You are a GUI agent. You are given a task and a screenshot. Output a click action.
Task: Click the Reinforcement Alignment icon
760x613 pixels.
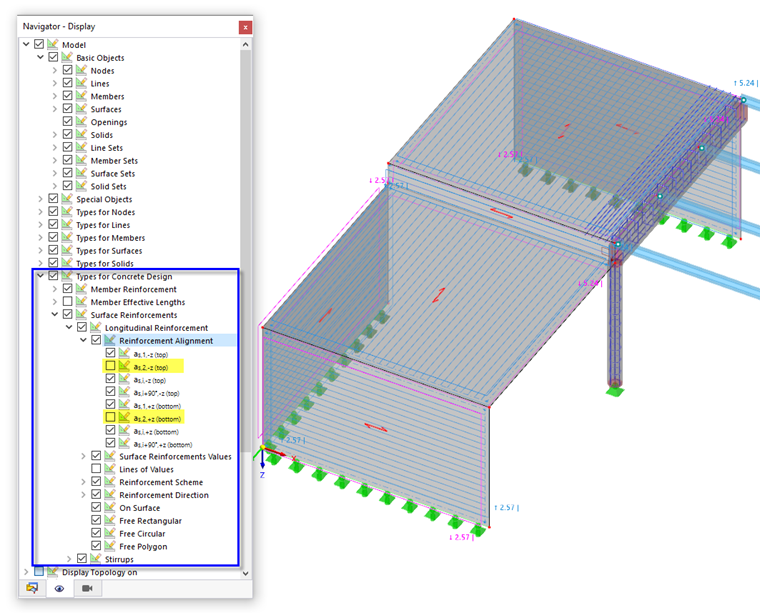[x=110, y=340]
